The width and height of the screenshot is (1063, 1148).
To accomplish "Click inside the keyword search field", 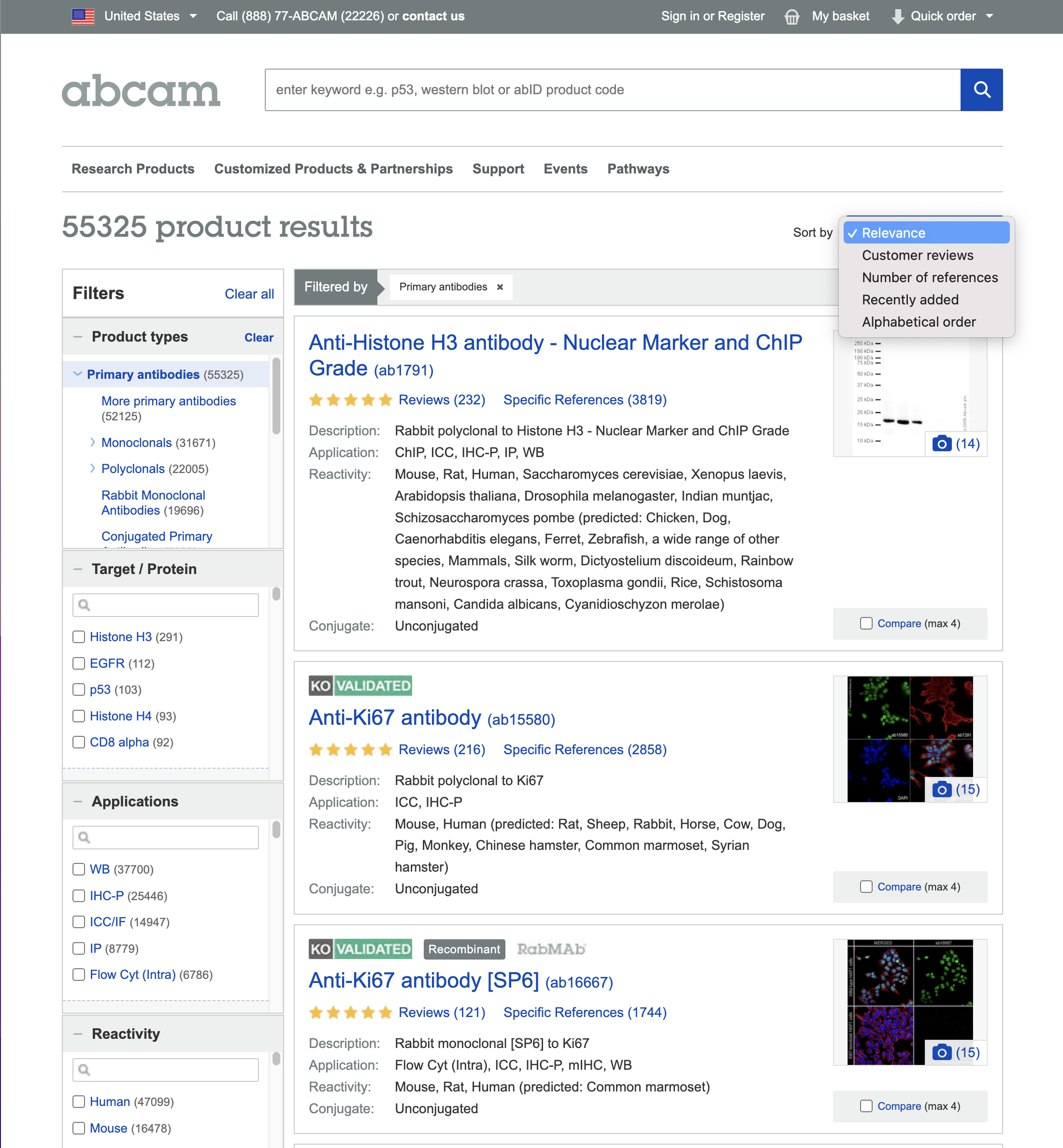I will (575, 90).
